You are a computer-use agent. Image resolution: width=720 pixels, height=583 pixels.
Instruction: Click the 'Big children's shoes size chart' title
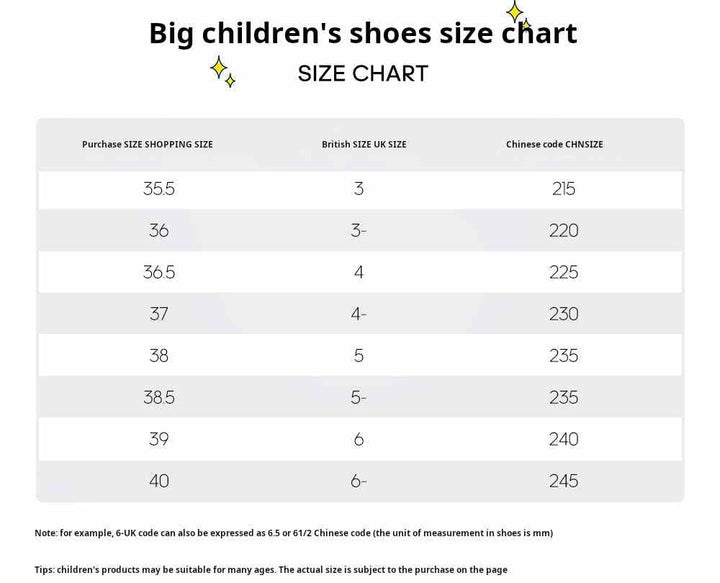click(x=362, y=33)
